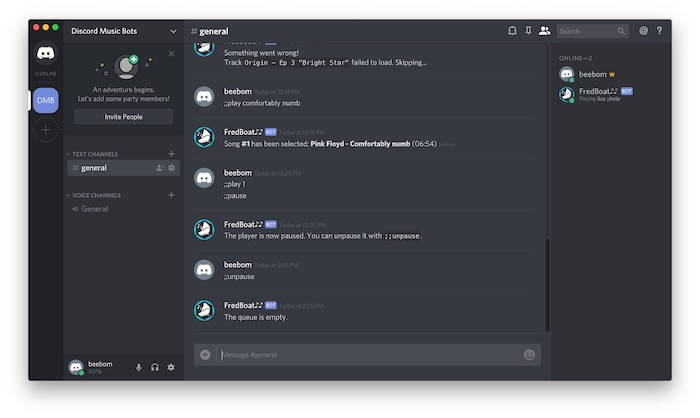Select the #general text channel
The image size is (700, 418).
click(x=95, y=168)
